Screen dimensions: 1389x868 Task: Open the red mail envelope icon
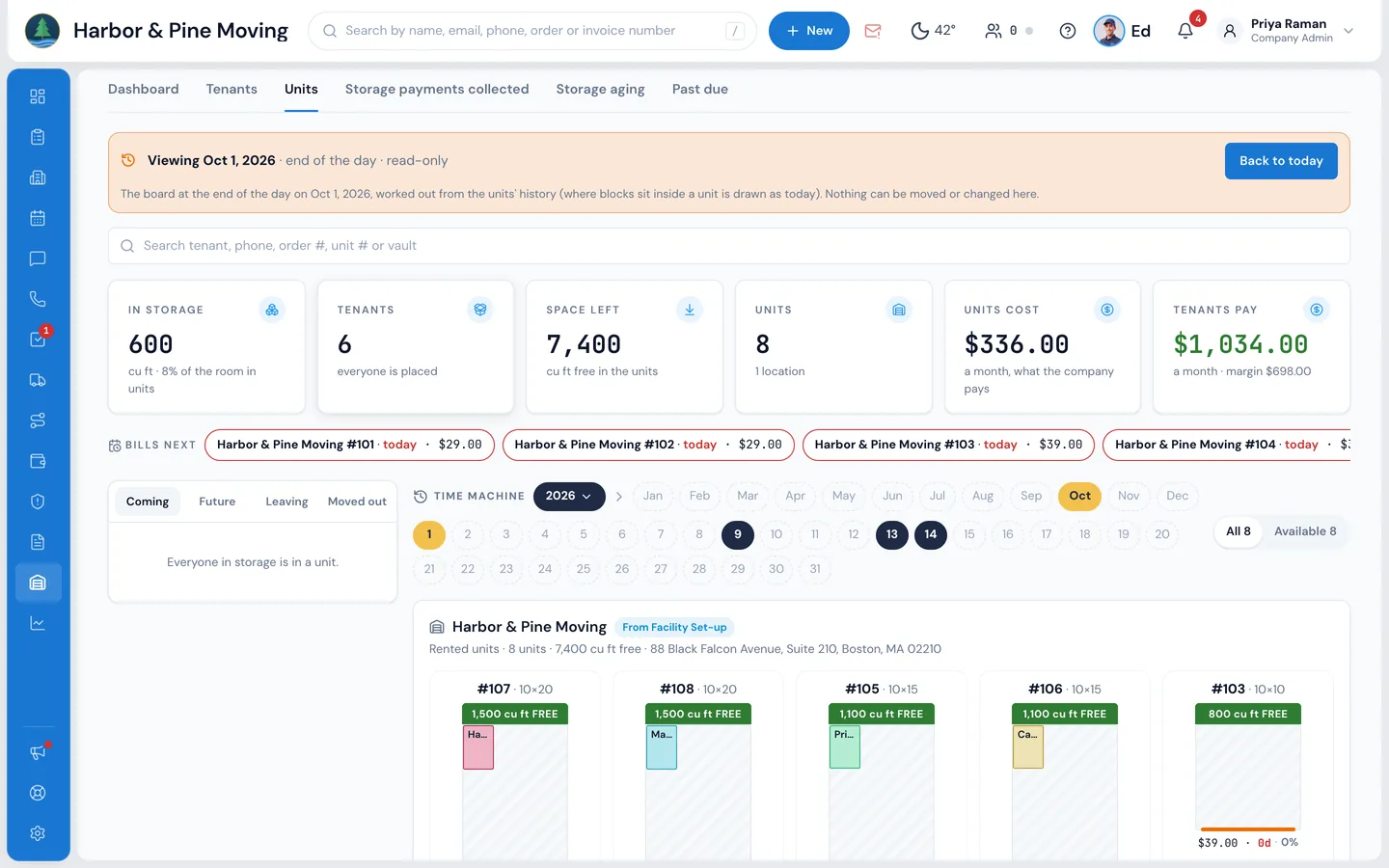click(x=873, y=31)
